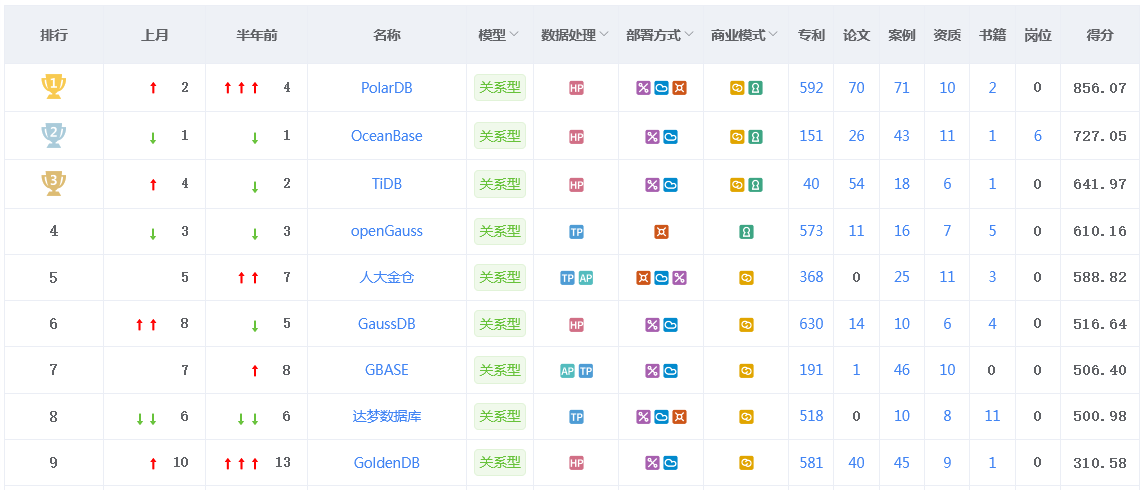Click the silver second-place trophy icon
Viewport: 1144px width, 490px height.
coord(53,136)
